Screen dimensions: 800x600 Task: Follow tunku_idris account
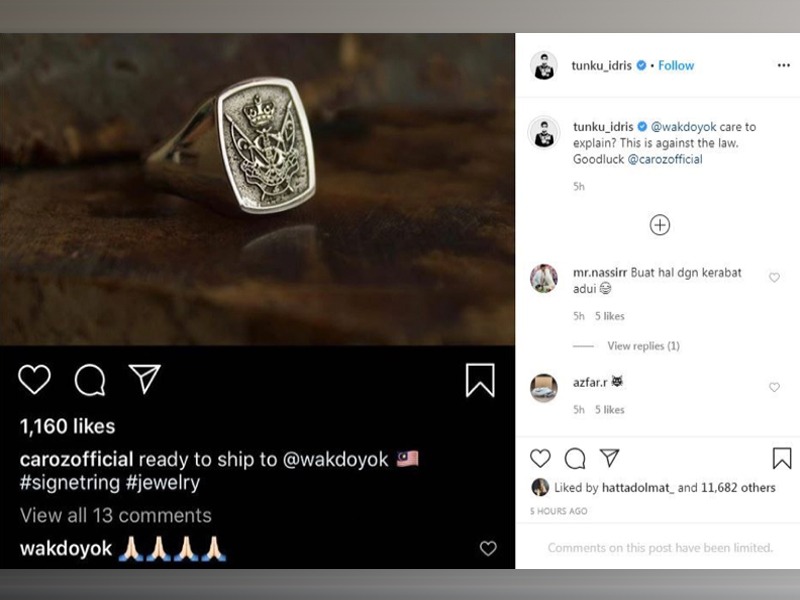coord(676,66)
